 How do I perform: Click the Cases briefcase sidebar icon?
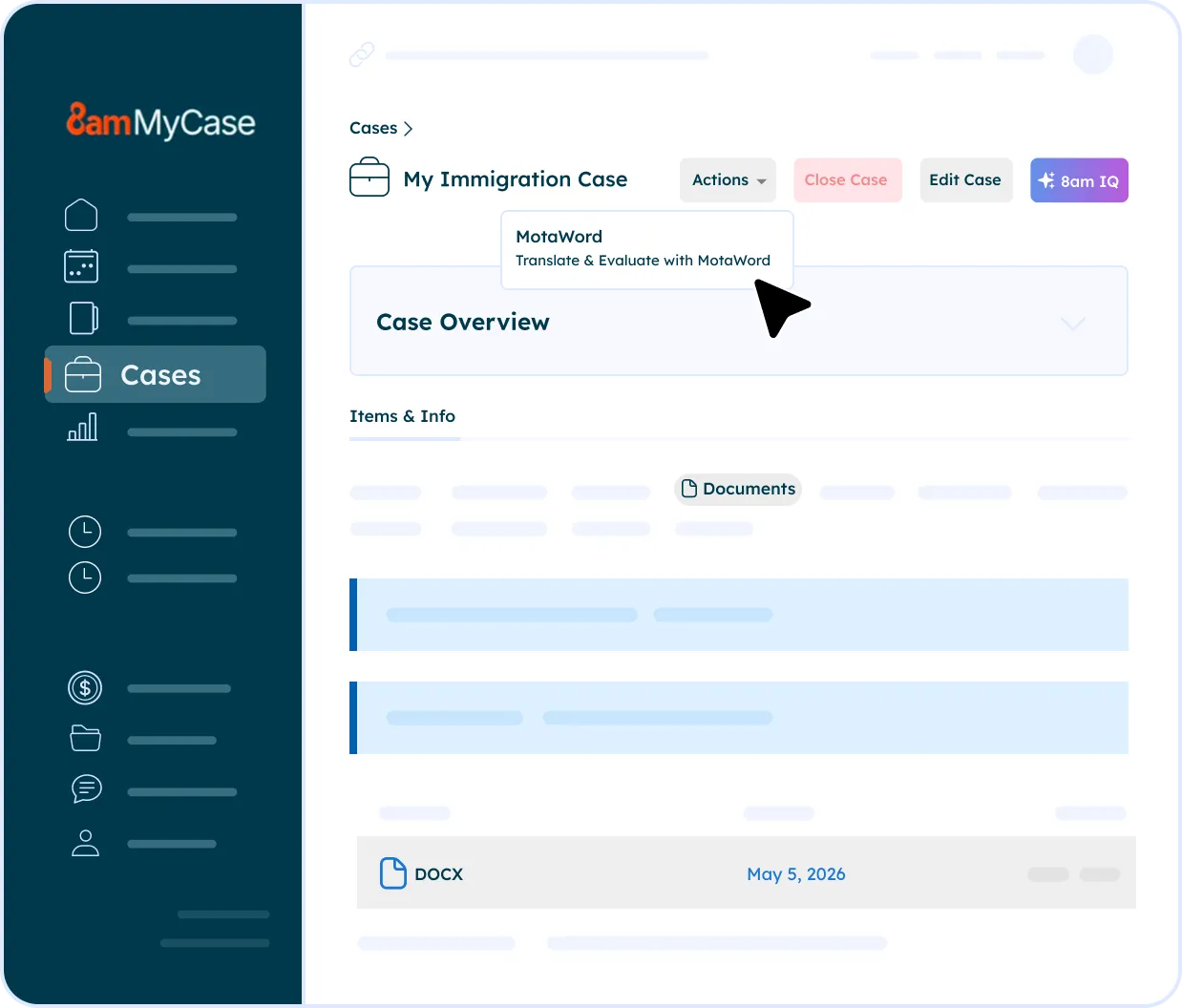coord(83,374)
